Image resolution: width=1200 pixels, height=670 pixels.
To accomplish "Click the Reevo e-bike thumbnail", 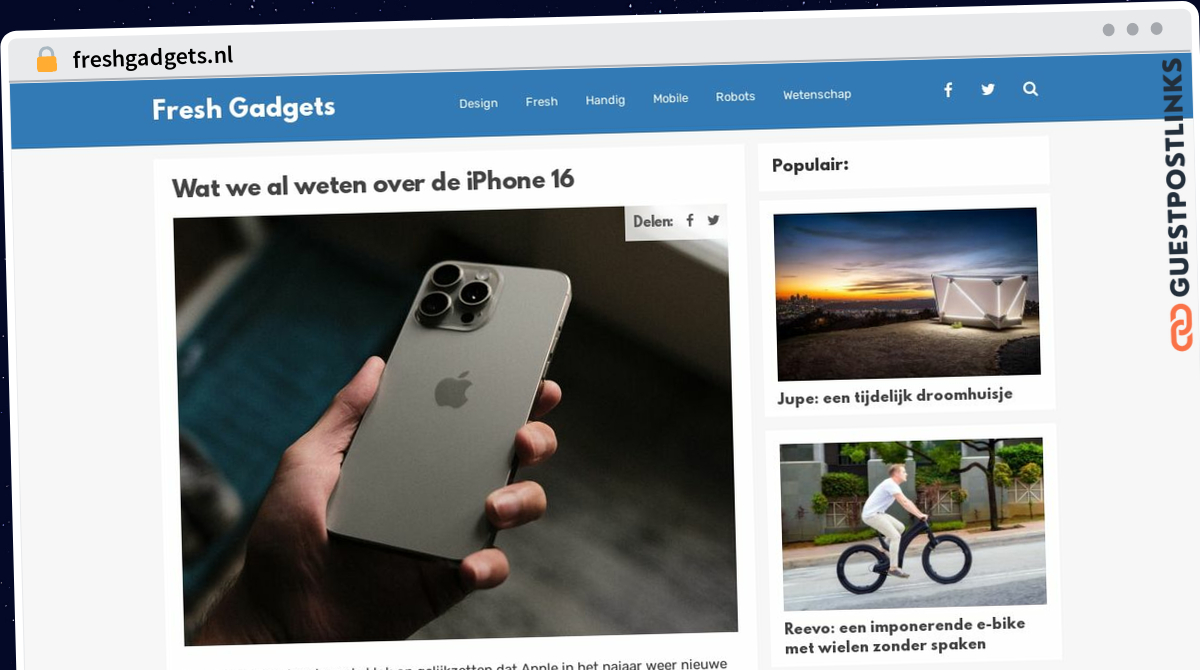I will click(x=912, y=523).
